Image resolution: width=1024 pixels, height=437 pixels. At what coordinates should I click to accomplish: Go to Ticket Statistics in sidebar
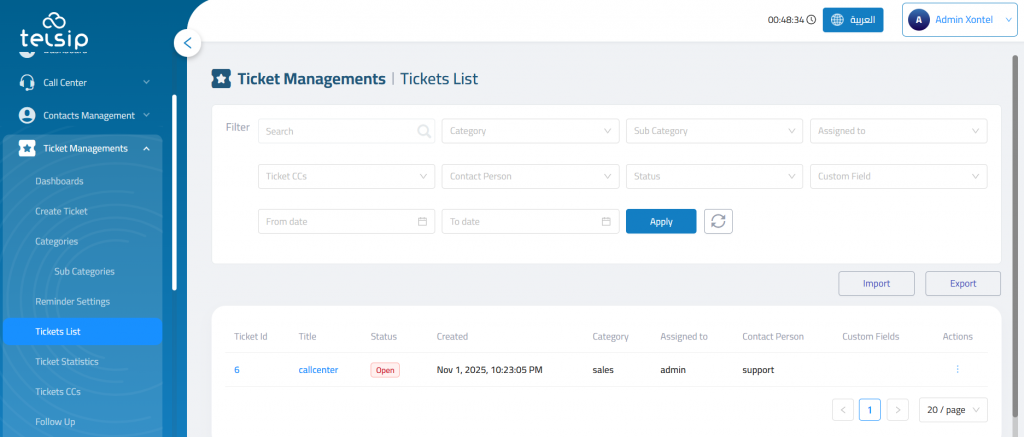[x=67, y=361]
